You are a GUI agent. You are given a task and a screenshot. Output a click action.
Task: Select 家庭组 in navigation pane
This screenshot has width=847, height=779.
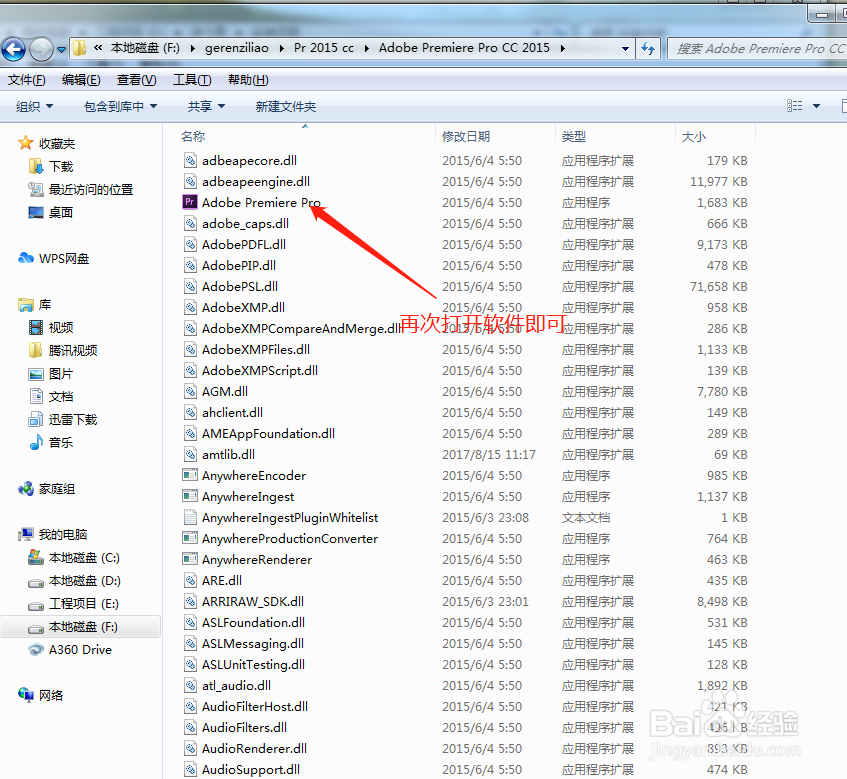coord(56,489)
